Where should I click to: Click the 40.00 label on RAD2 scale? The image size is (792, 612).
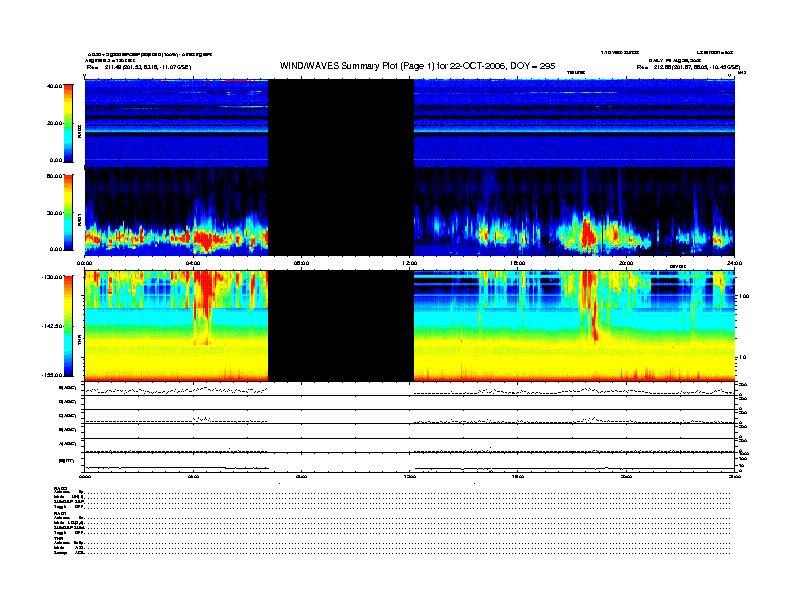pos(54,86)
